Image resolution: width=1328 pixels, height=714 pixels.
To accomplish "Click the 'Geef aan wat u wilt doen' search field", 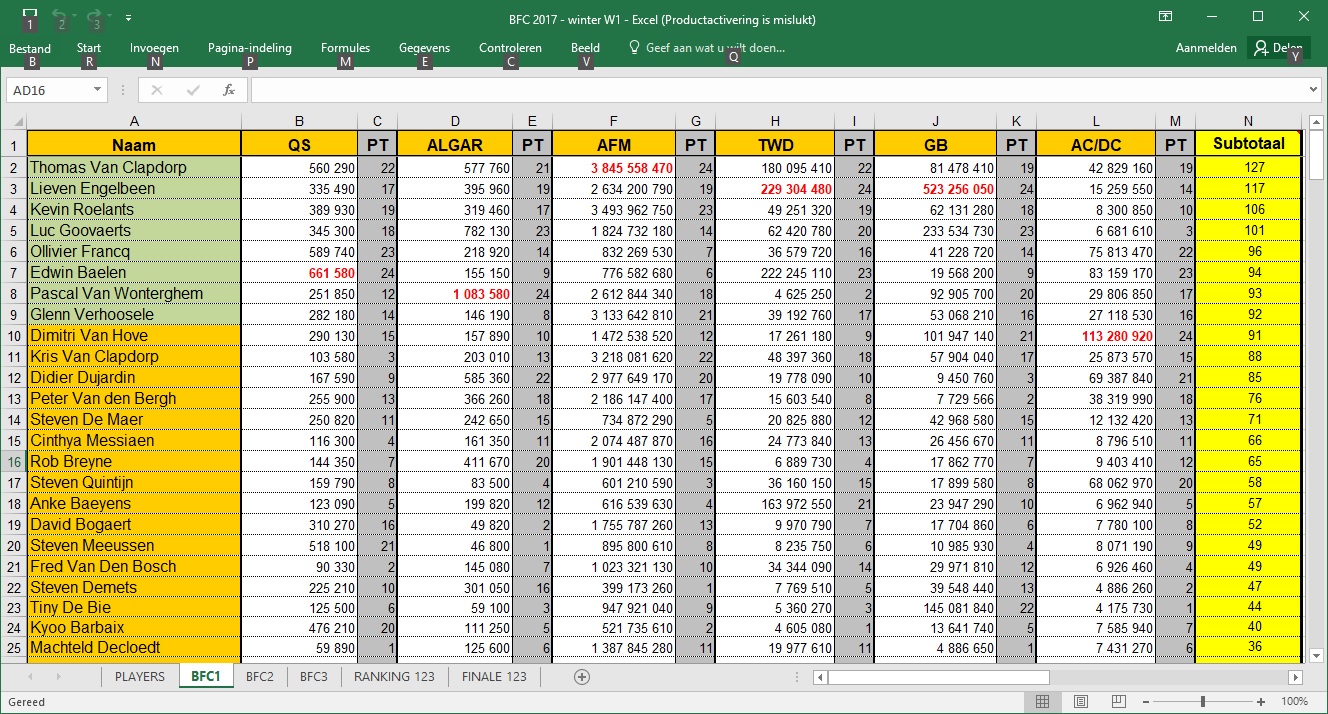I will tap(715, 48).
